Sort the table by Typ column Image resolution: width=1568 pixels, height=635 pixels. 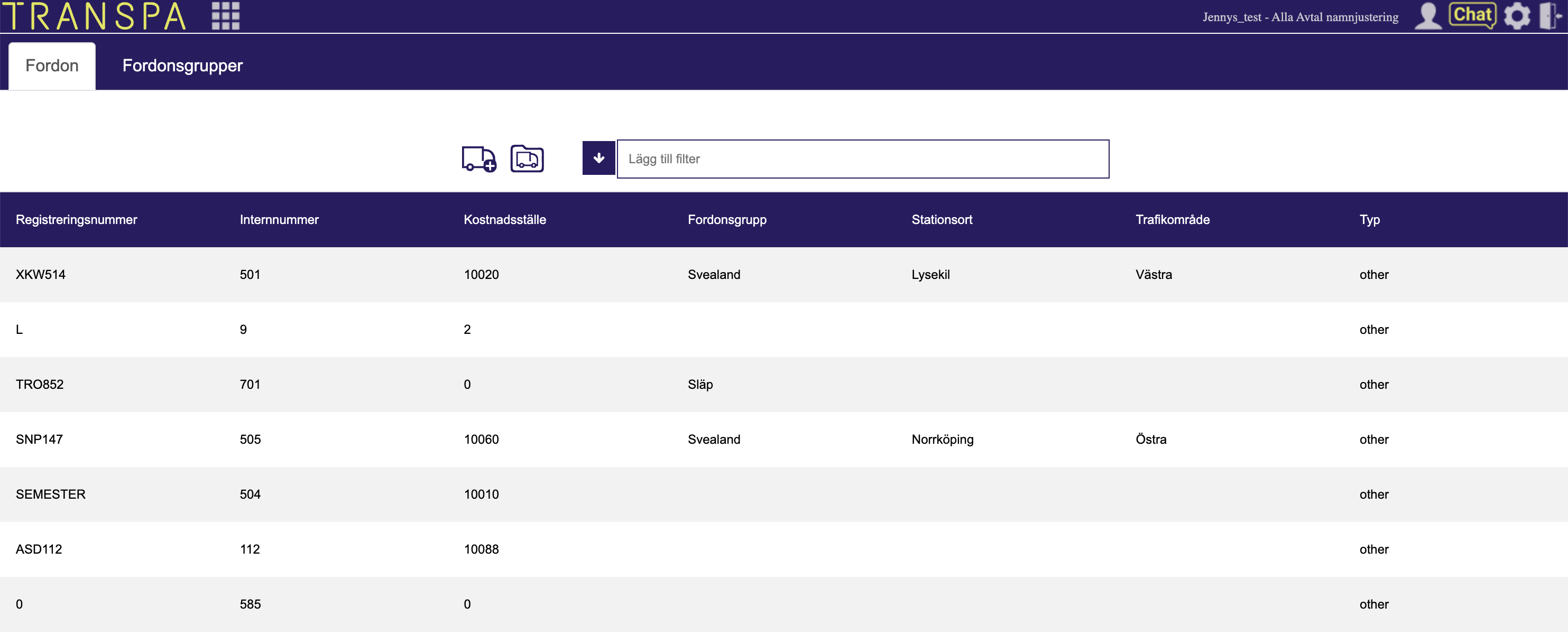[1371, 220]
